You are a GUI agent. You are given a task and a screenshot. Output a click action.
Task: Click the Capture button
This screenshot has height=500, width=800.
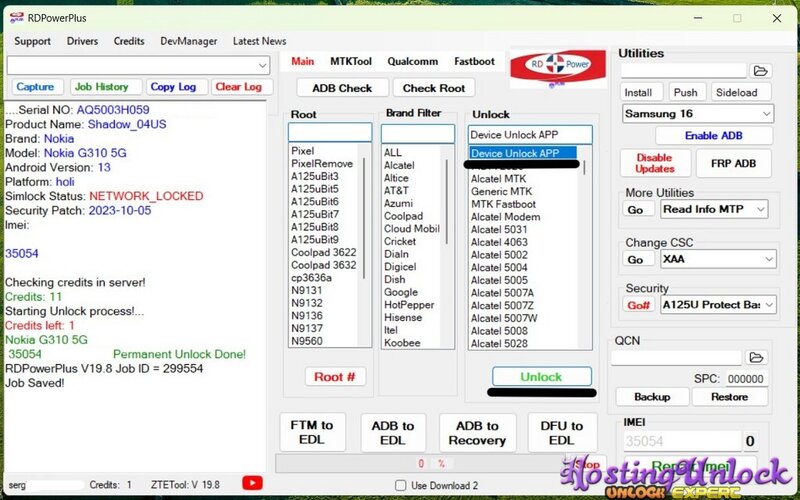(x=38, y=87)
